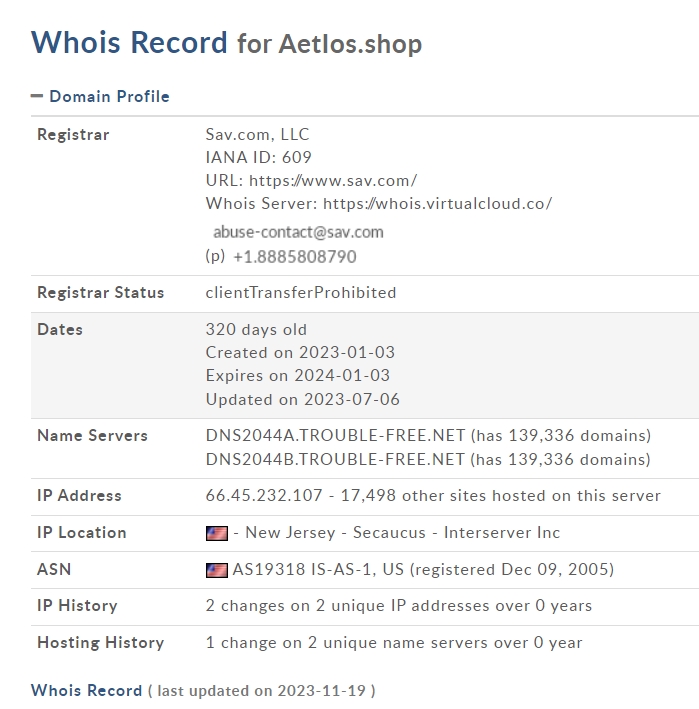Click the US flag icon in ASN row
This screenshot has height=709, width=699.
[x=217, y=570]
